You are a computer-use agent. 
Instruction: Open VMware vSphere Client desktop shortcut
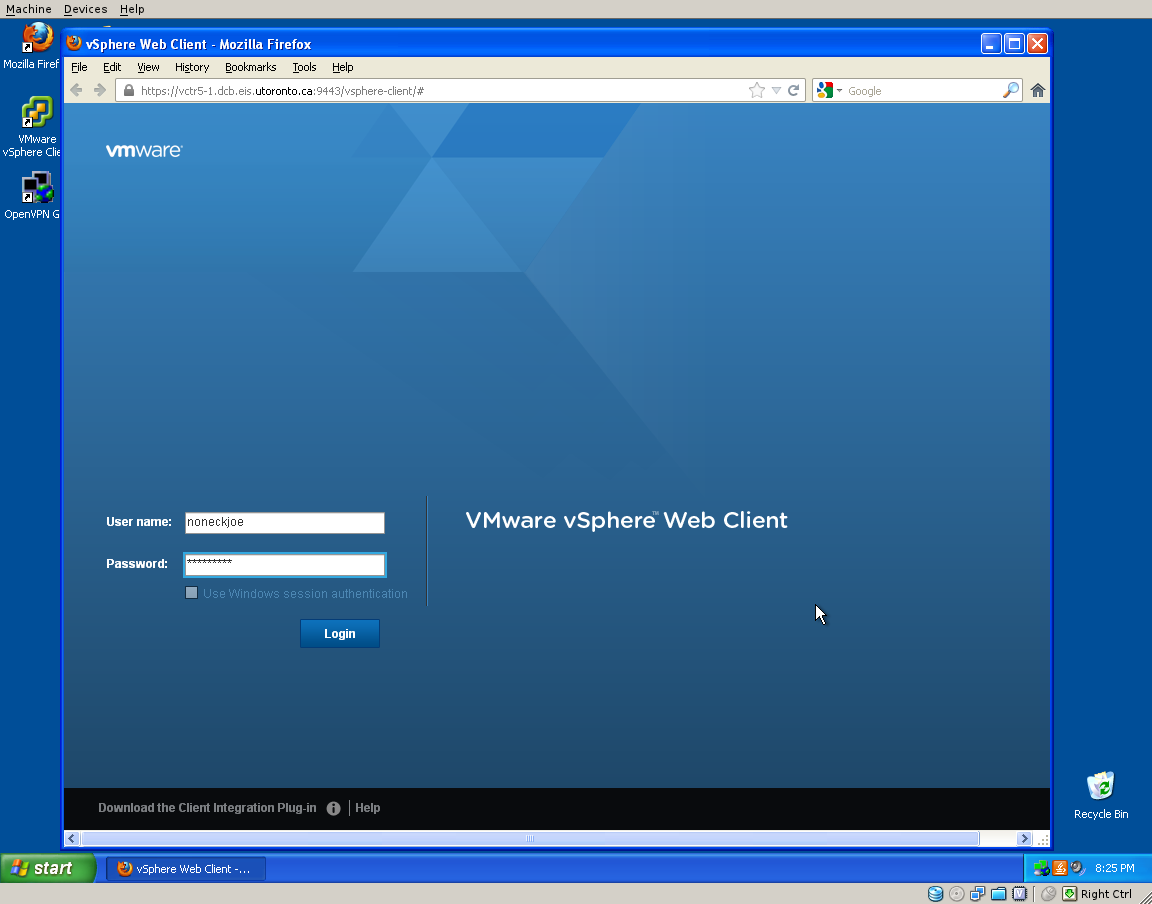tap(32, 126)
